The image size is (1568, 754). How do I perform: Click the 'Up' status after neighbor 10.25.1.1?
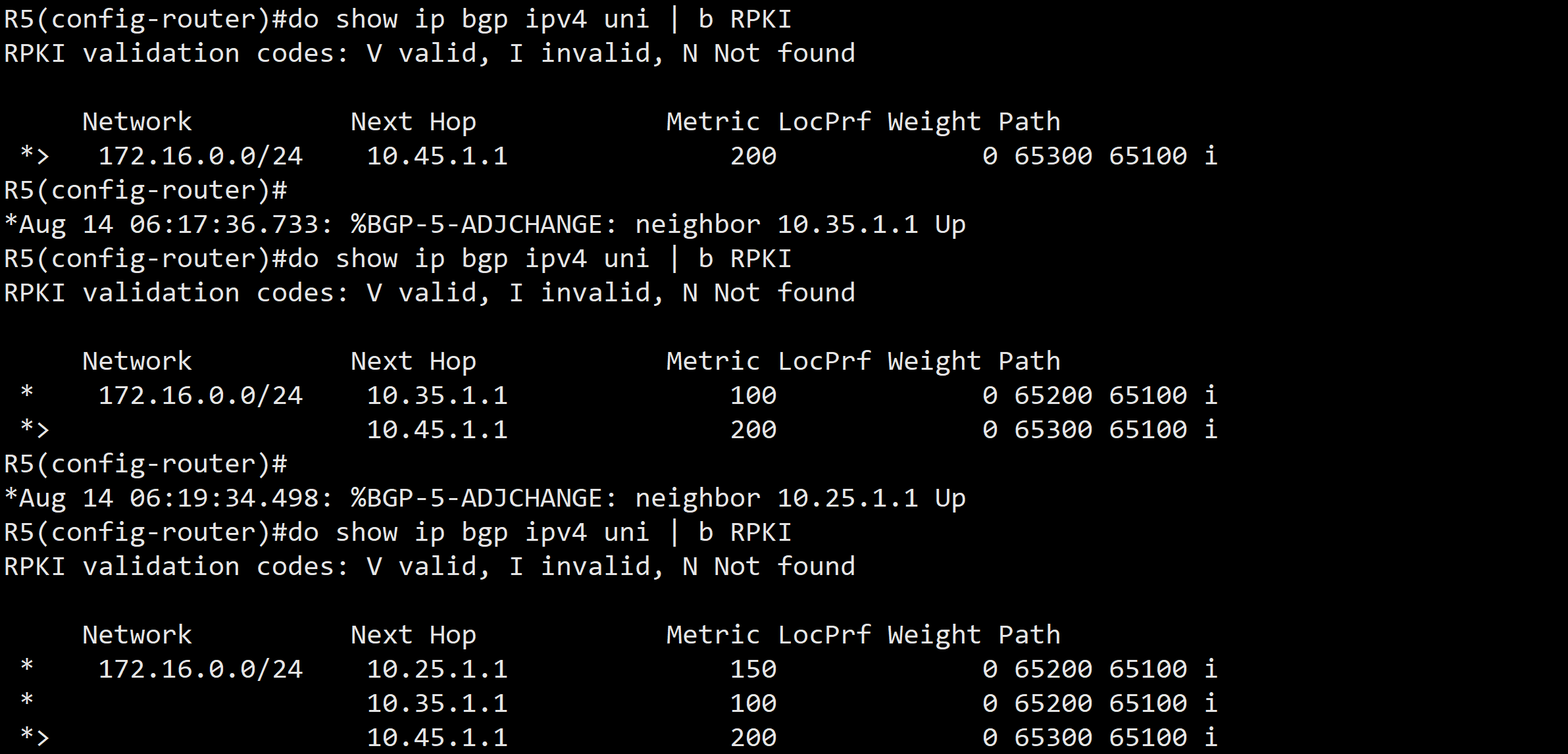(x=950, y=499)
